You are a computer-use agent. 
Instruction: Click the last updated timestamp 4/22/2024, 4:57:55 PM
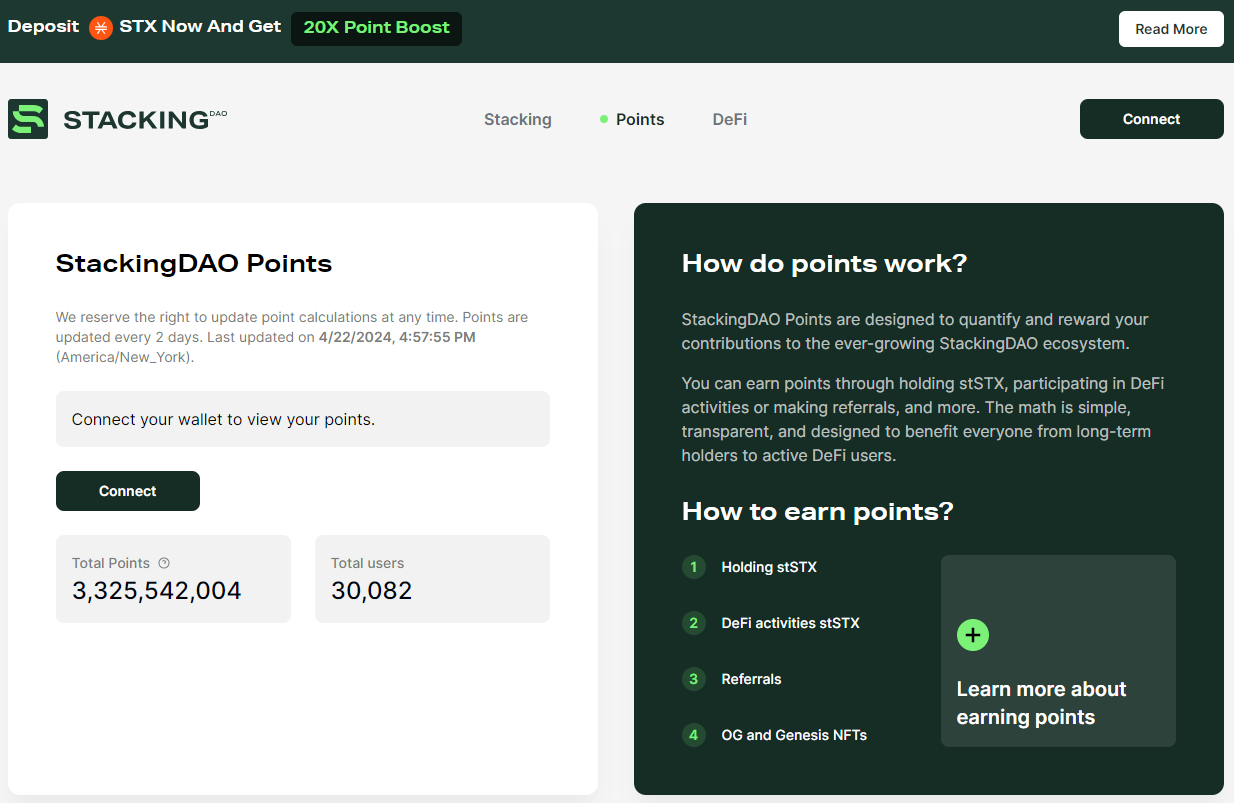(x=397, y=337)
